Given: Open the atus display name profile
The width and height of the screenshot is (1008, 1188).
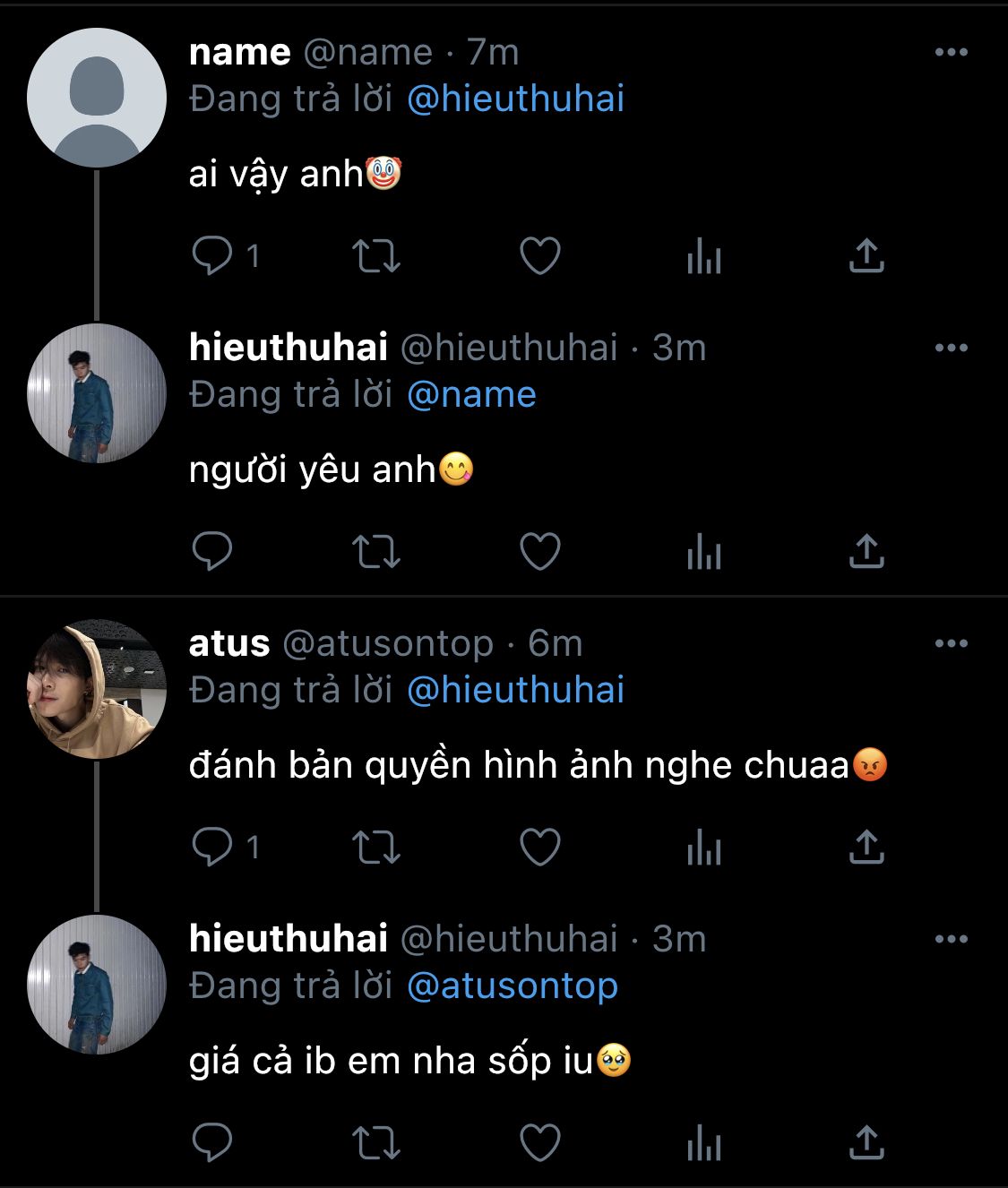Looking at the screenshot, I should click(x=229, y=643).
